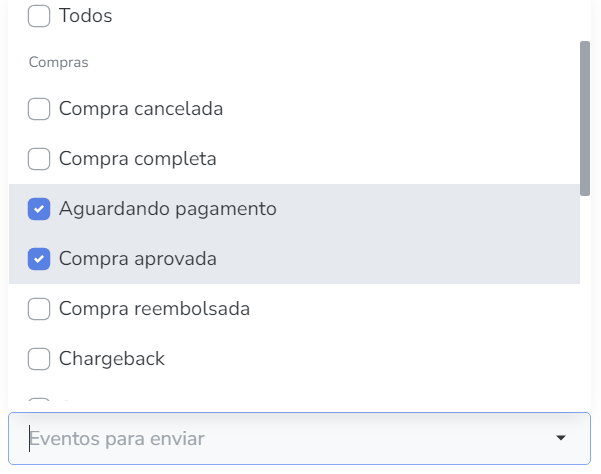Image resolution: width=601 pixels, height=474 pixels.
Task: Uncheck the Aguardando pagamento checkmark
Action: tap(39, 209)
